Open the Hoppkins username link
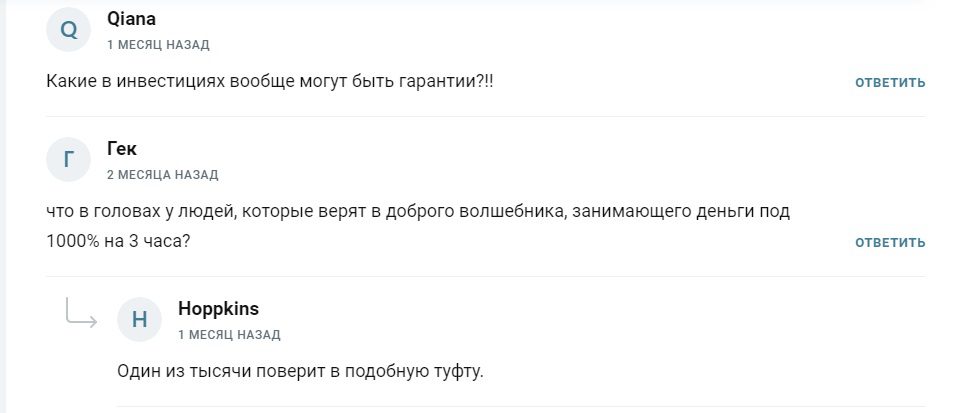Image resolution: width=961 pixels, height=413 pixels. [x=218, y=309]
